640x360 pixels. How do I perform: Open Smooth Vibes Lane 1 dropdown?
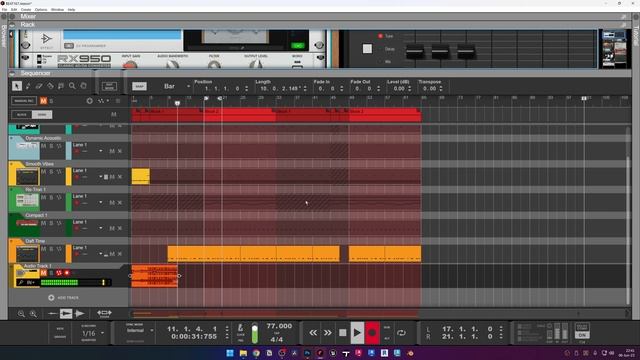[x=101, y=177]
